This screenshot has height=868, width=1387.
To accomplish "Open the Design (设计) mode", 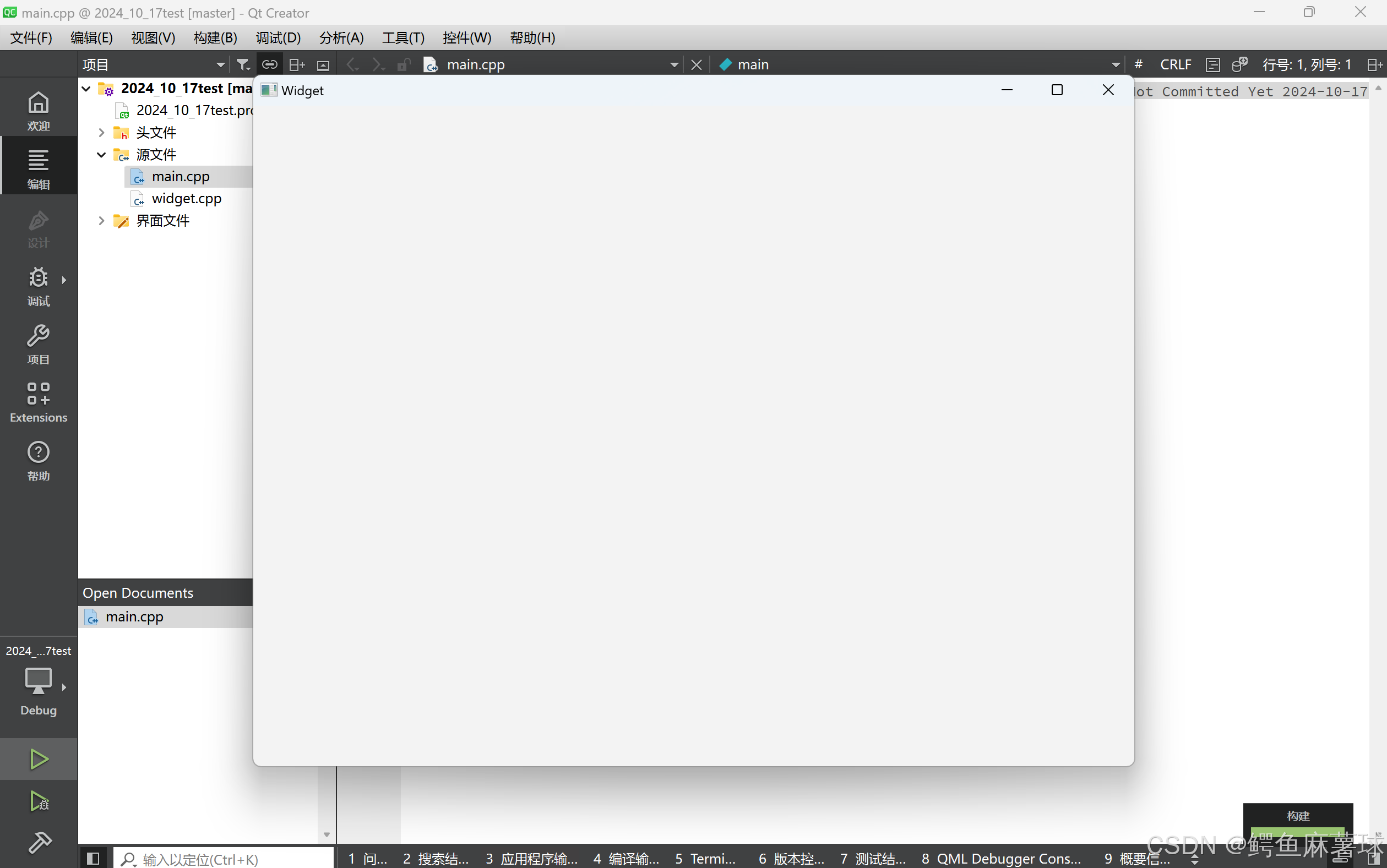I will pos(39,228).
